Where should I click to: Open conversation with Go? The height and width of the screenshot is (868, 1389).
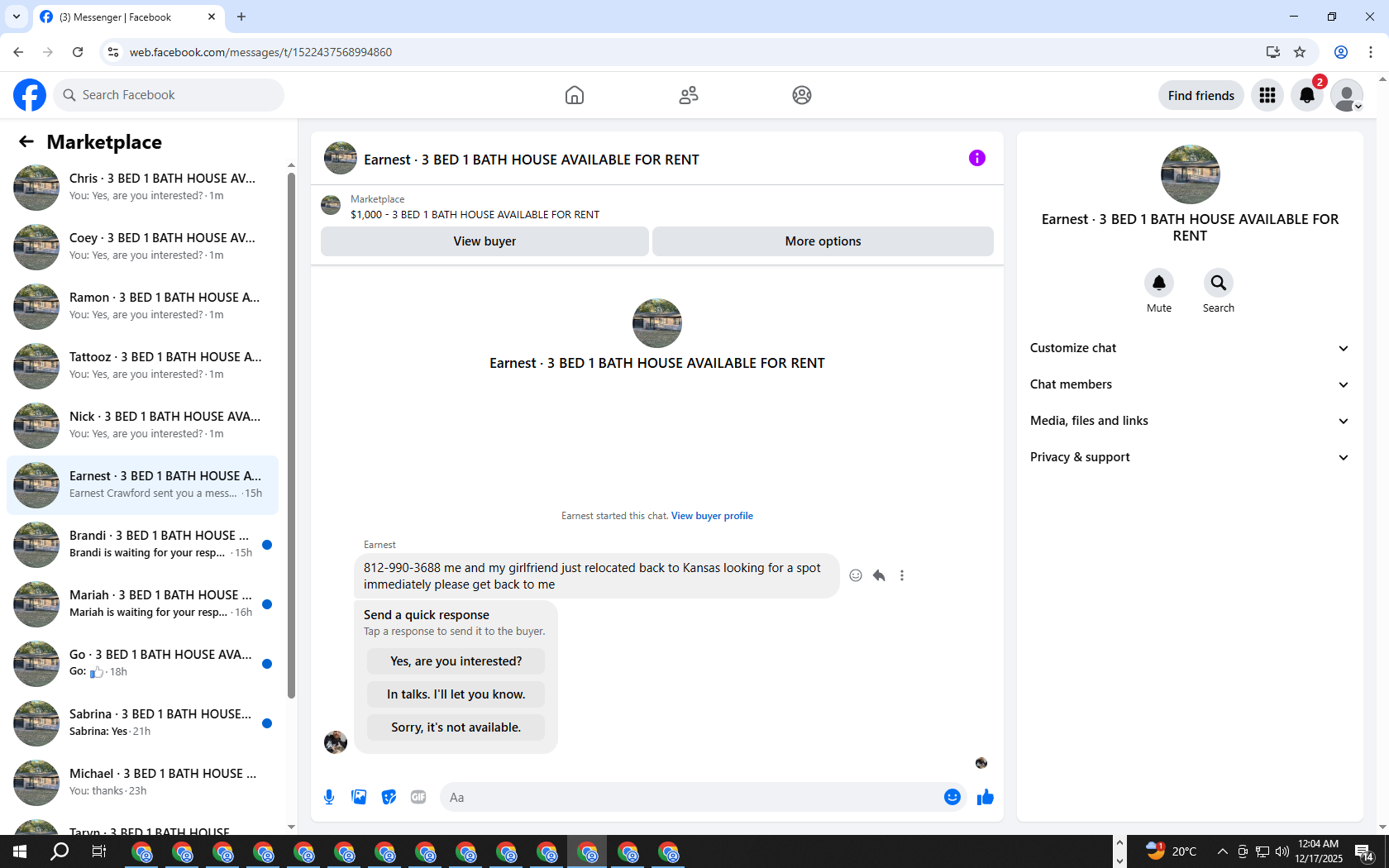tap(142, 664)
